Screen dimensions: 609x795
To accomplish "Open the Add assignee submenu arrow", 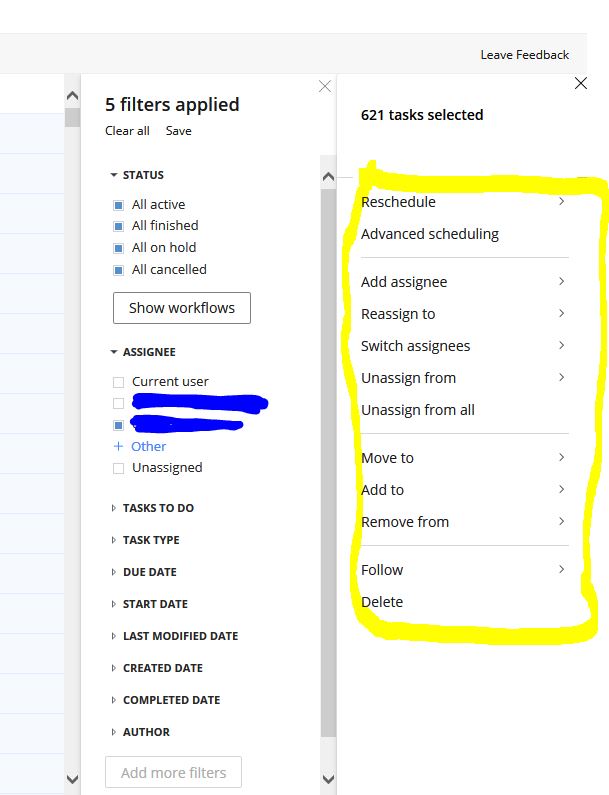I will tap(561, 281).
